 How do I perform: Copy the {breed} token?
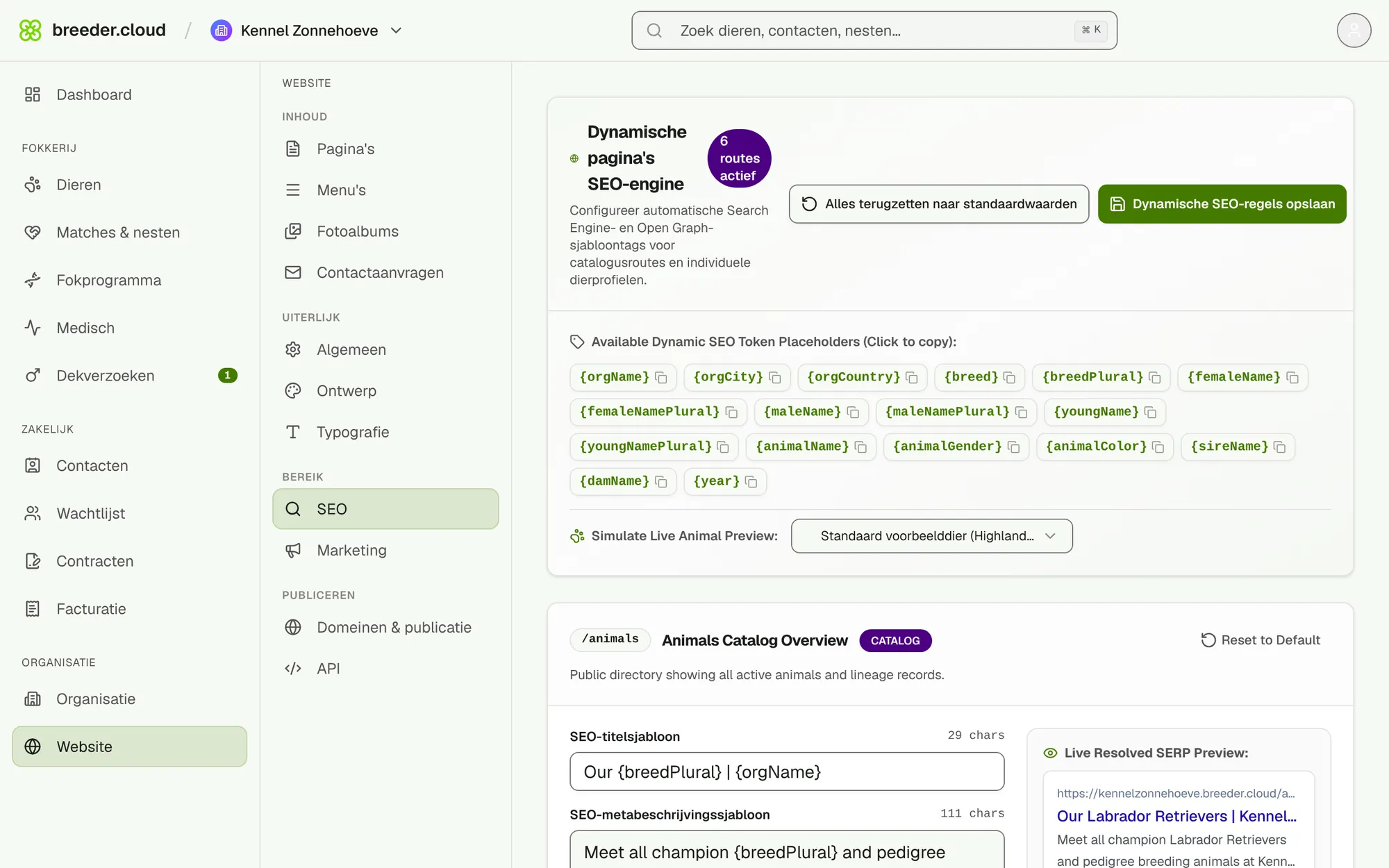[979, 377]
